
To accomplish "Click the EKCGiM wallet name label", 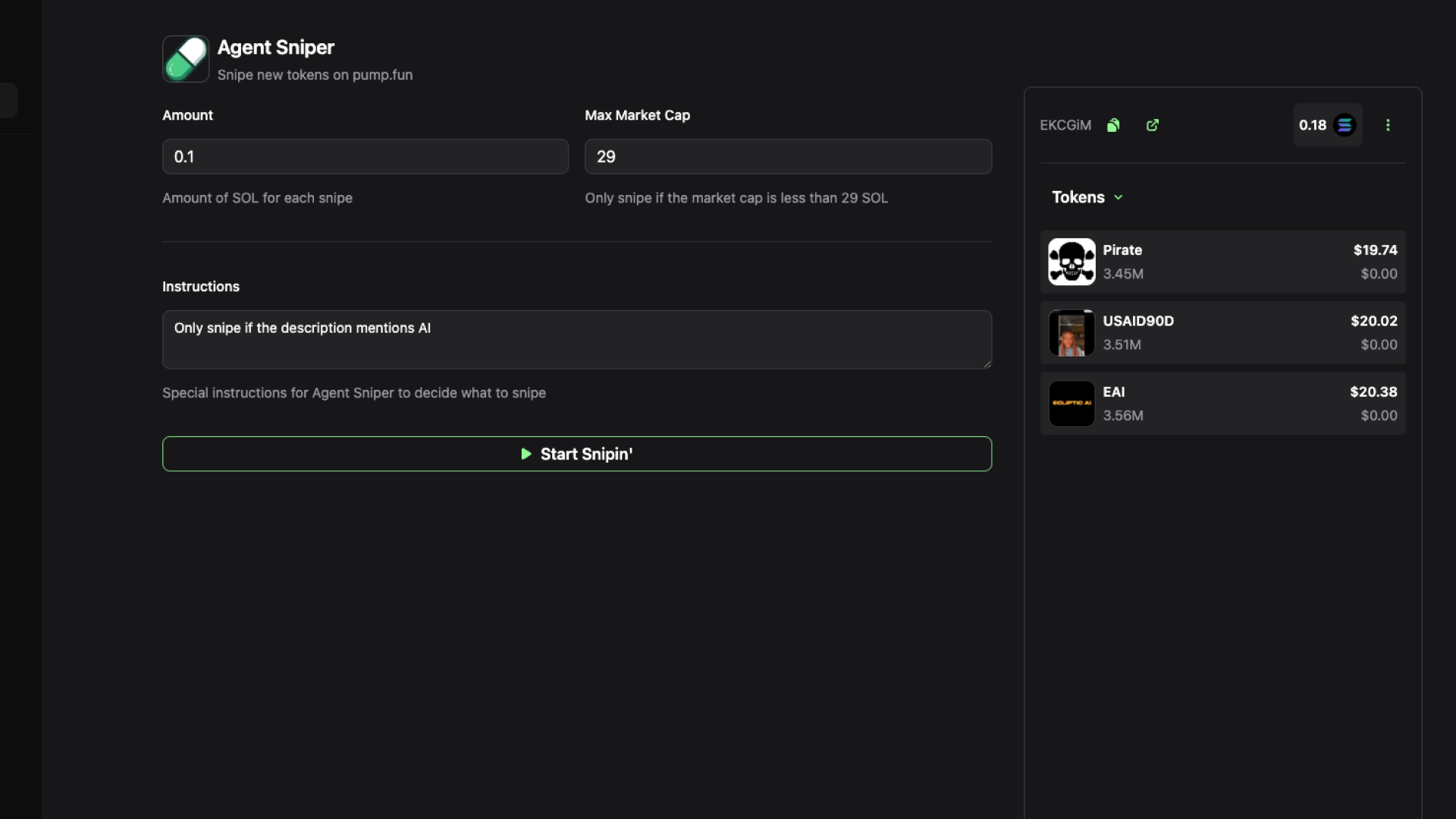I will tap(1065, 125).
